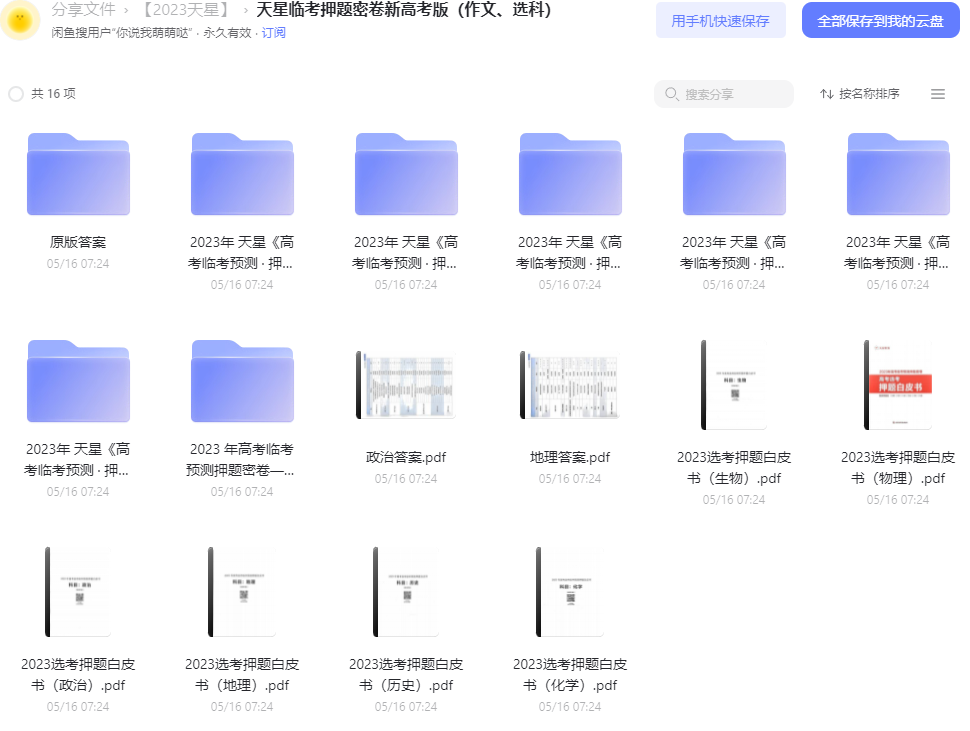Focus the 搜索分享 search field

coord(724,94)
